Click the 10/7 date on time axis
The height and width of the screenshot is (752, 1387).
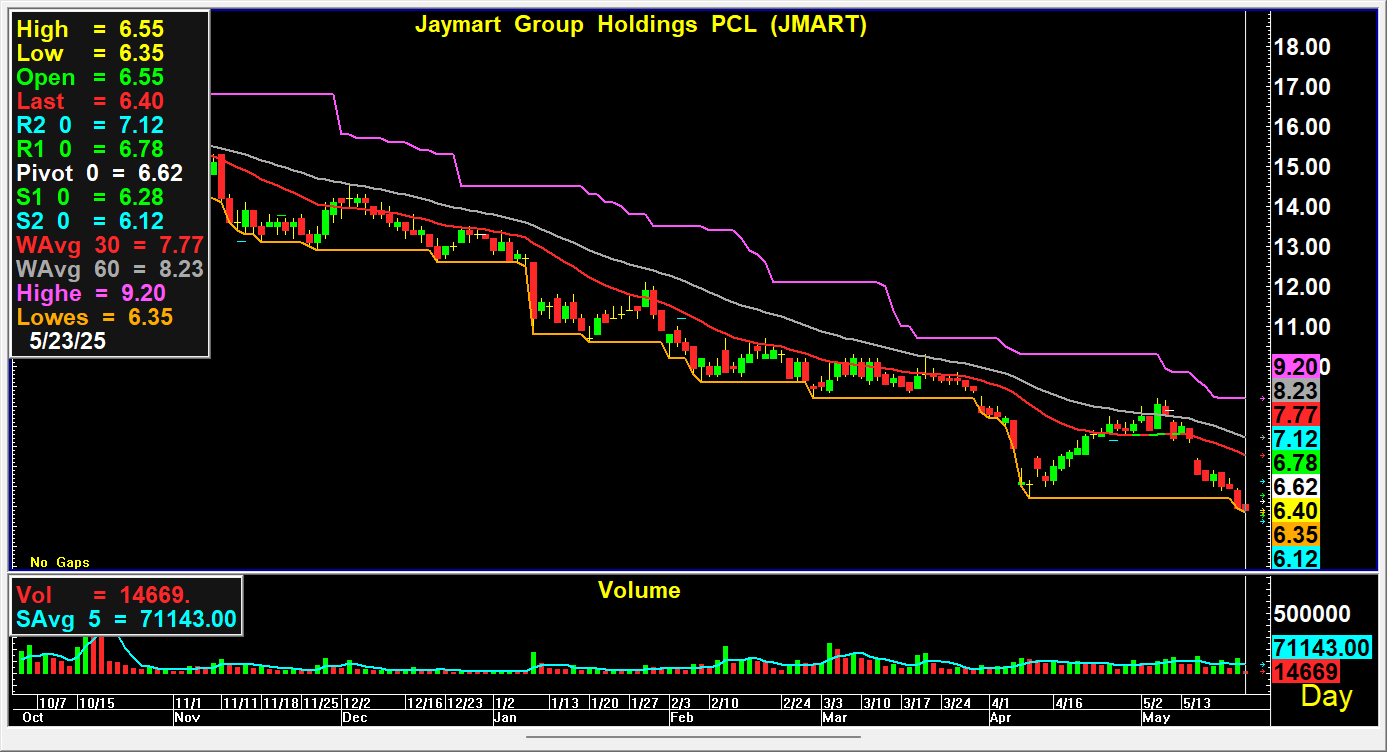click(53, 703)
